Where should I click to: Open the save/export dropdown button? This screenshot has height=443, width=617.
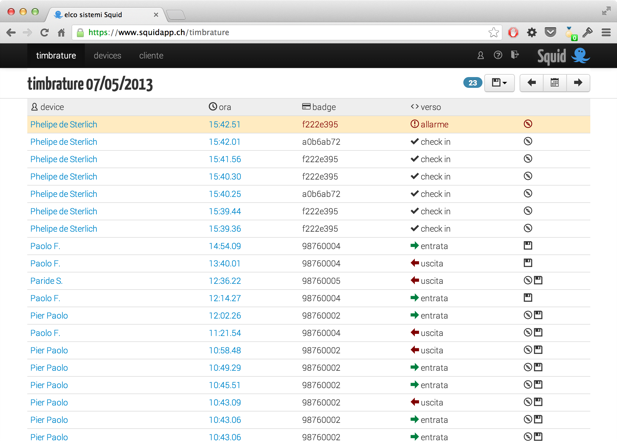coord(499,83)
